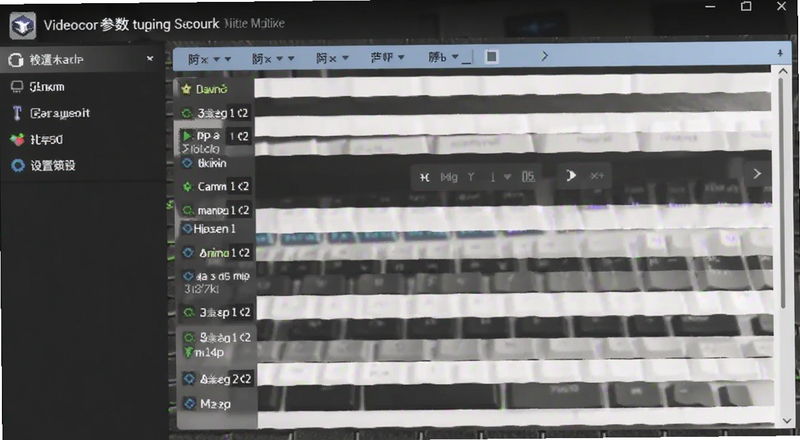Open the fifth toolbar dropdown before the square
The height and width of the screenshot is (440, 800).
443,57
